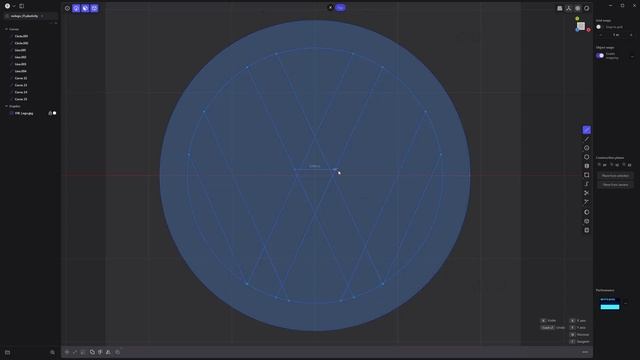Select the S-shaped spline tool icon
Image resolution: width=640 pixels, height=360 pixels.
point(587,184)
